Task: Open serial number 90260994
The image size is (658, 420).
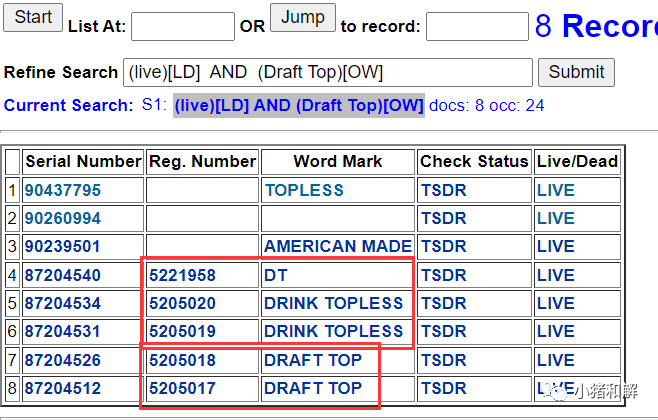Action: pyautogui.click(x=63, y=219)
